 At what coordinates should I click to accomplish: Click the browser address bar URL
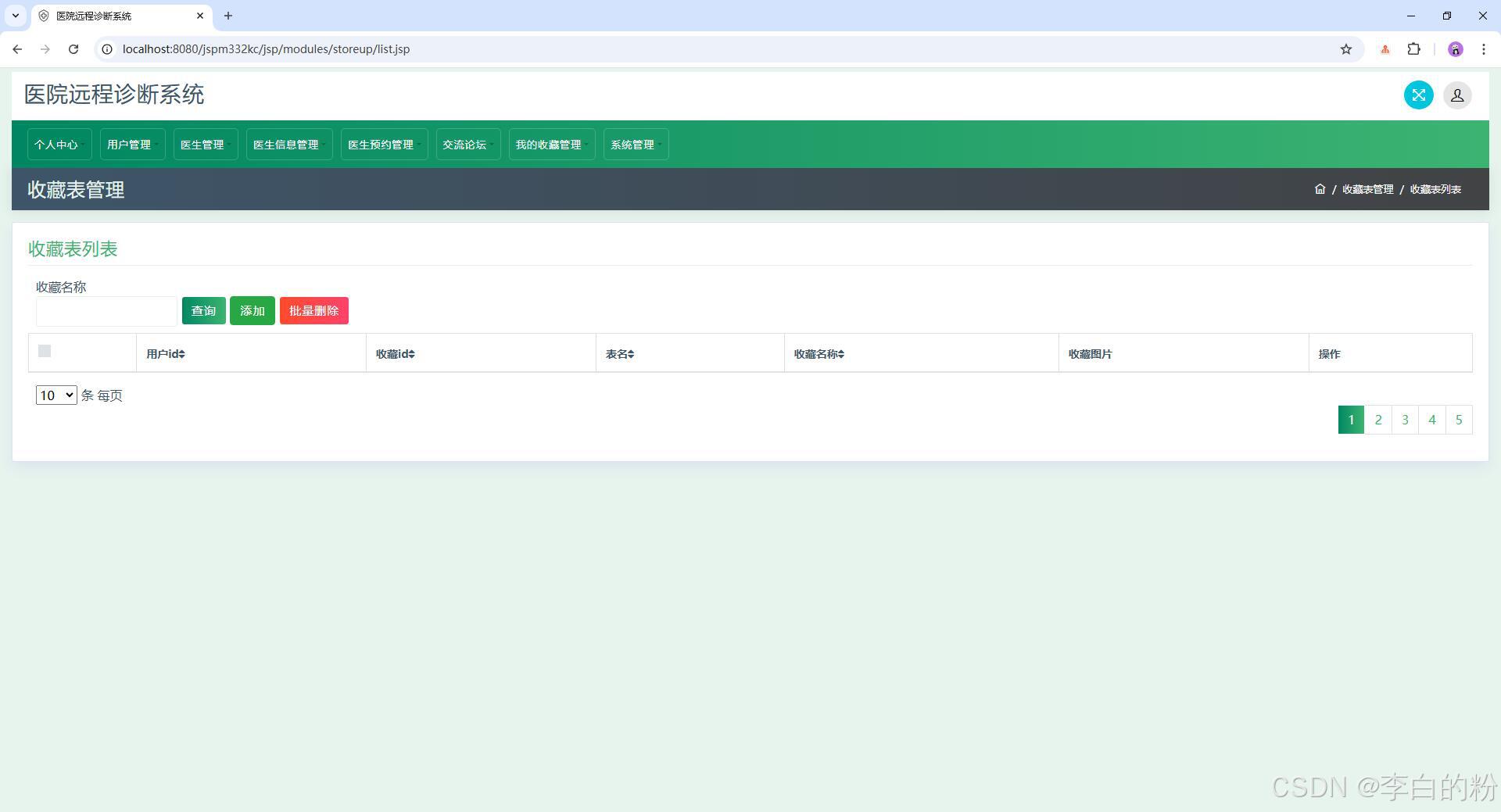pos(266,49)
